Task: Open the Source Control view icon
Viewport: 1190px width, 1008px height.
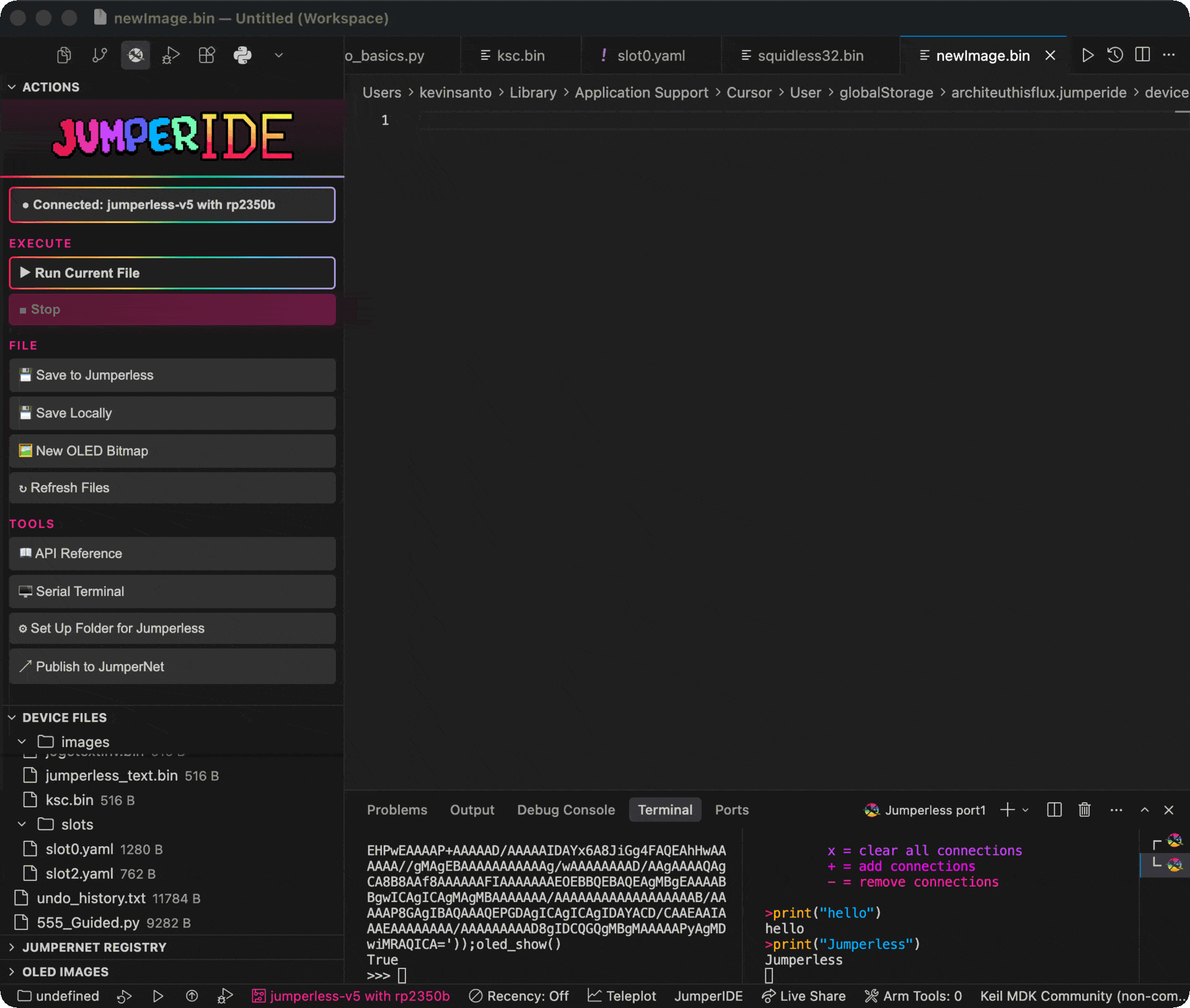Action: [x=100, y=56]
